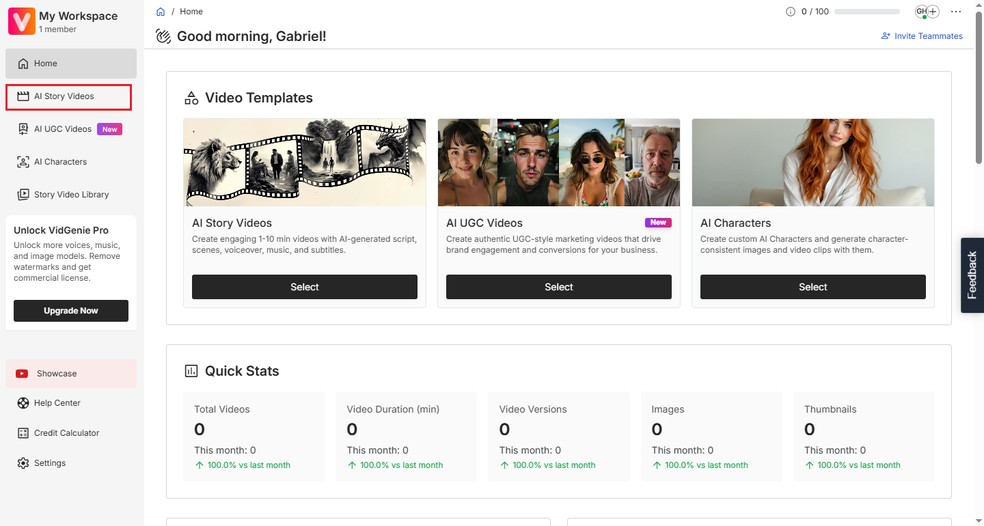Click the home breadcrumb icon
984x526 pixels.
tap(161, 12)
